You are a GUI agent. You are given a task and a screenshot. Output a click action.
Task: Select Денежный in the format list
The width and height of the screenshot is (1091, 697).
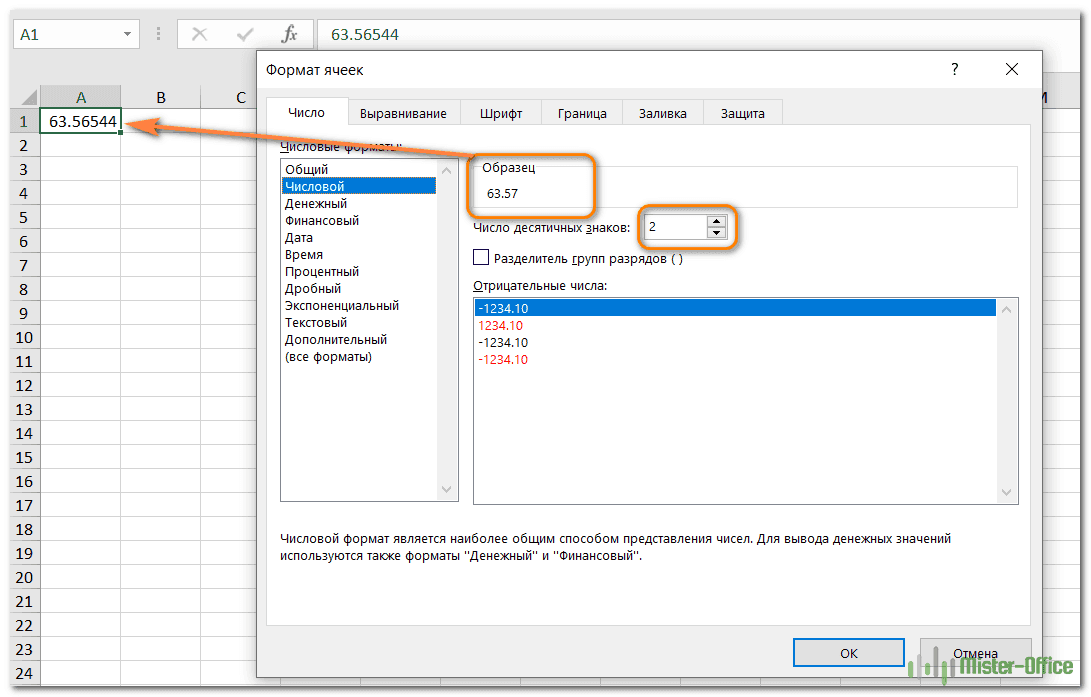pos(316,203)
